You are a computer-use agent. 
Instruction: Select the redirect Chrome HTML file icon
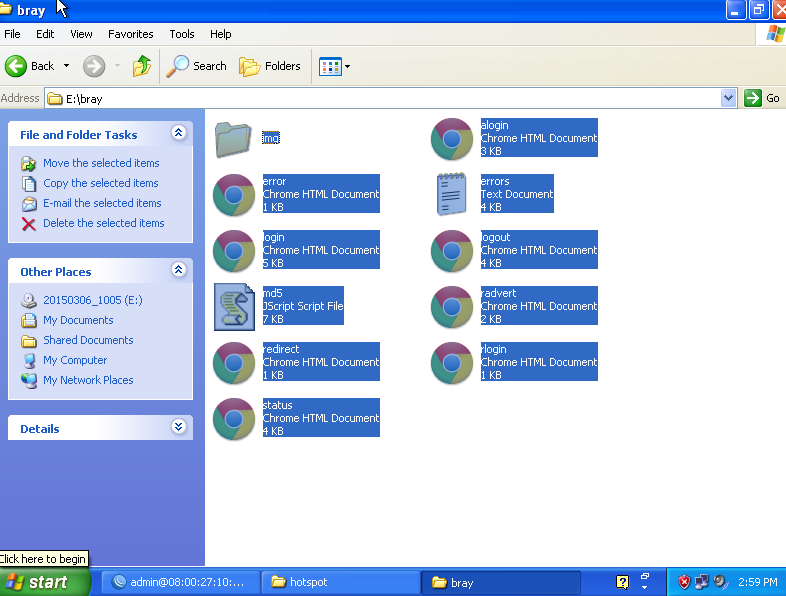[234, 363]
